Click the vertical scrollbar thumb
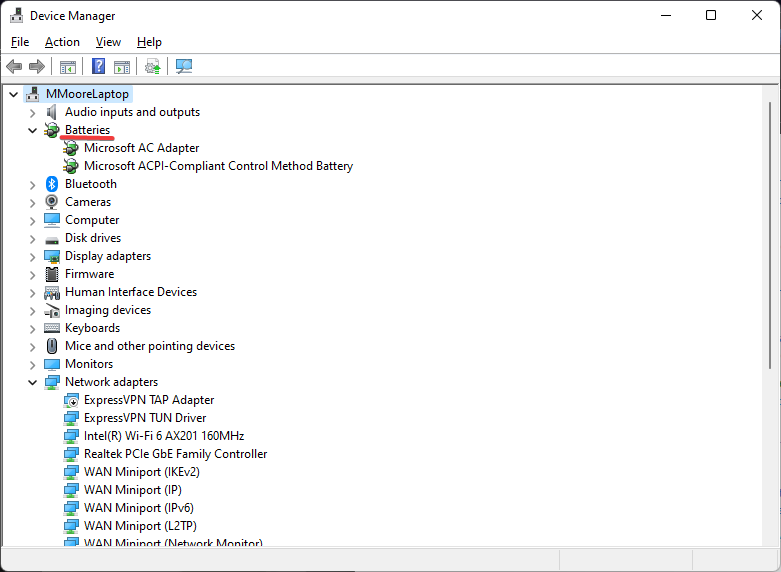 (770, 235)
